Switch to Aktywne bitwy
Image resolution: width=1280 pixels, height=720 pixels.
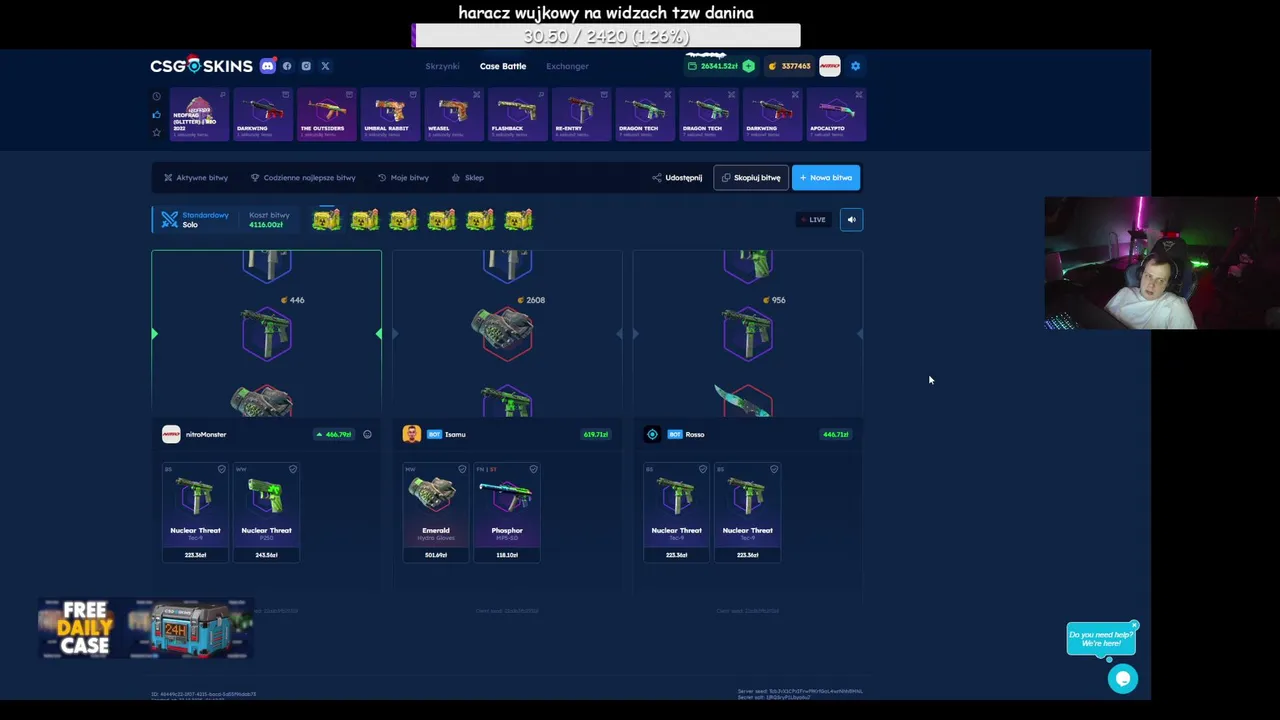coord(196,178)
